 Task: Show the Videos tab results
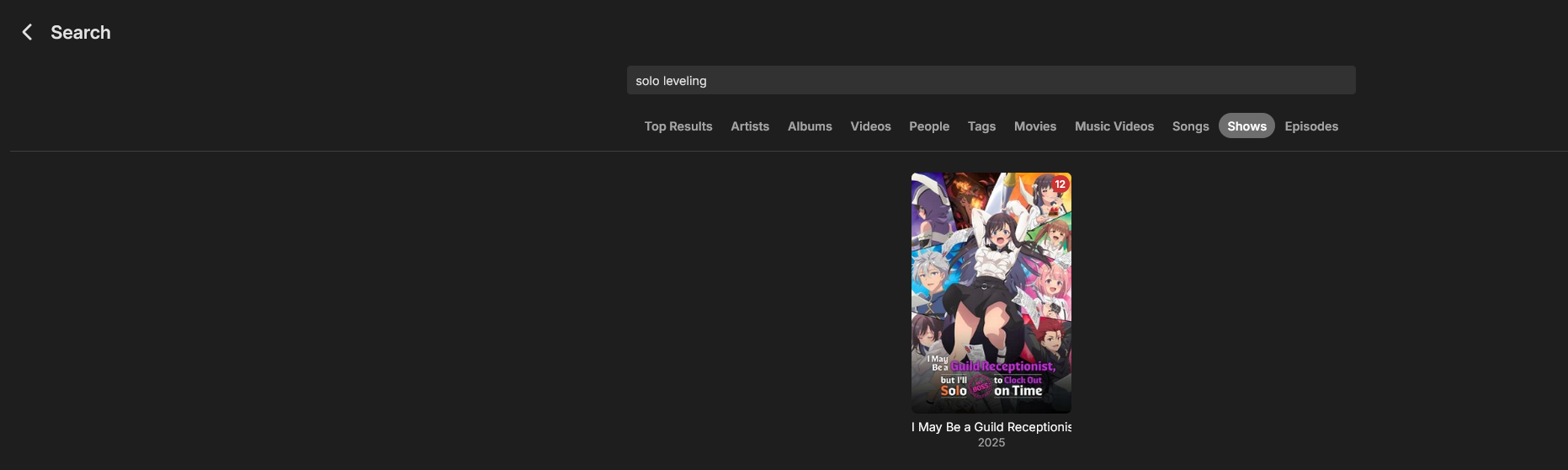point(870,126)
